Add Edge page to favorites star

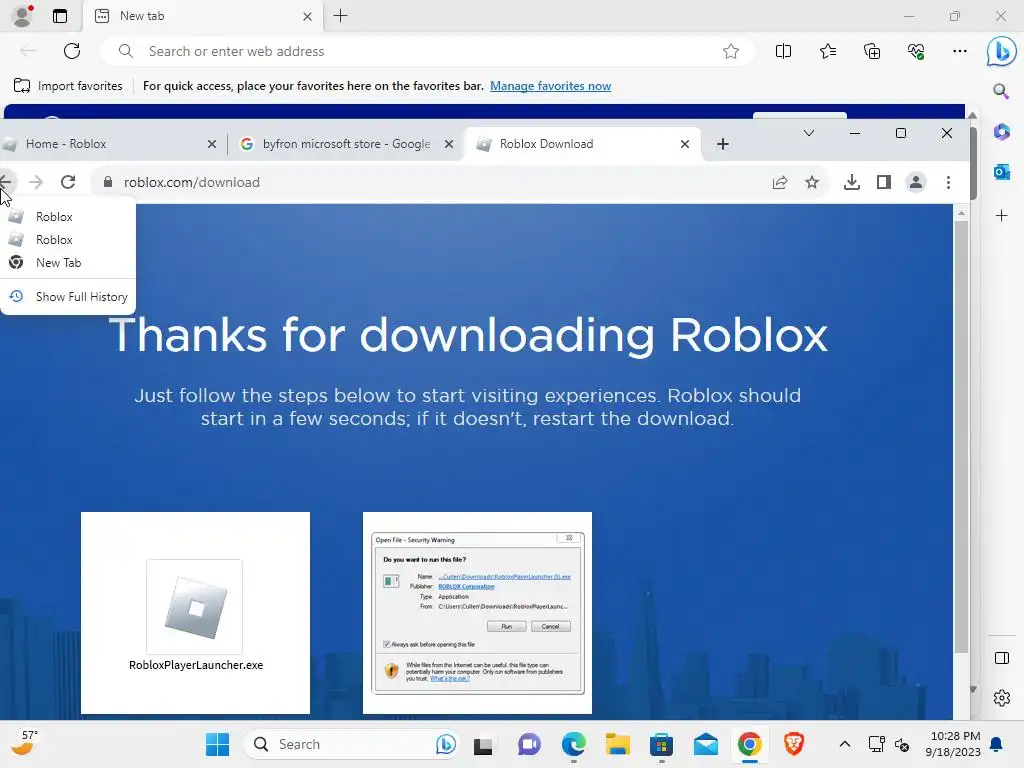[731, 51]
